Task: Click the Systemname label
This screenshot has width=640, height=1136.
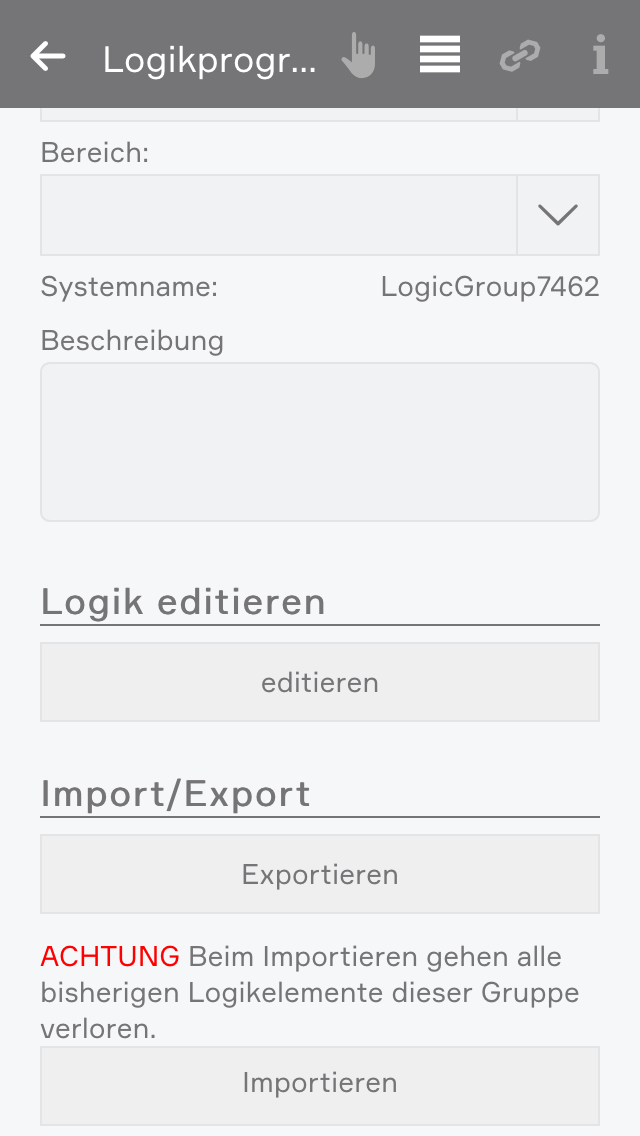Action: coord(129,288)
